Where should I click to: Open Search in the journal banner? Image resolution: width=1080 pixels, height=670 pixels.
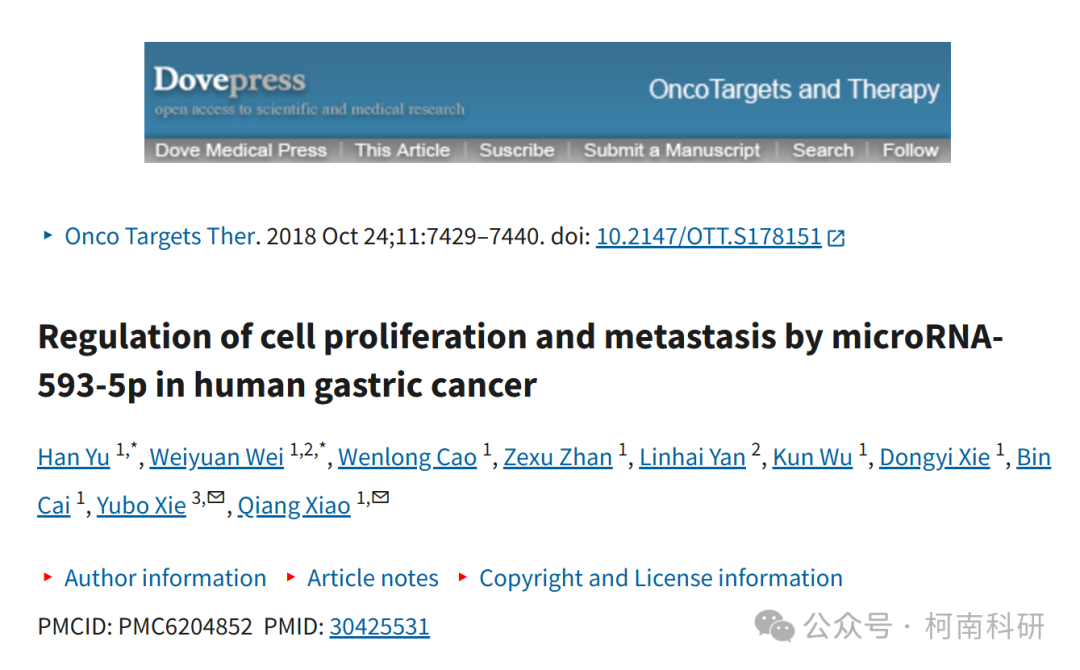(822, 150)
